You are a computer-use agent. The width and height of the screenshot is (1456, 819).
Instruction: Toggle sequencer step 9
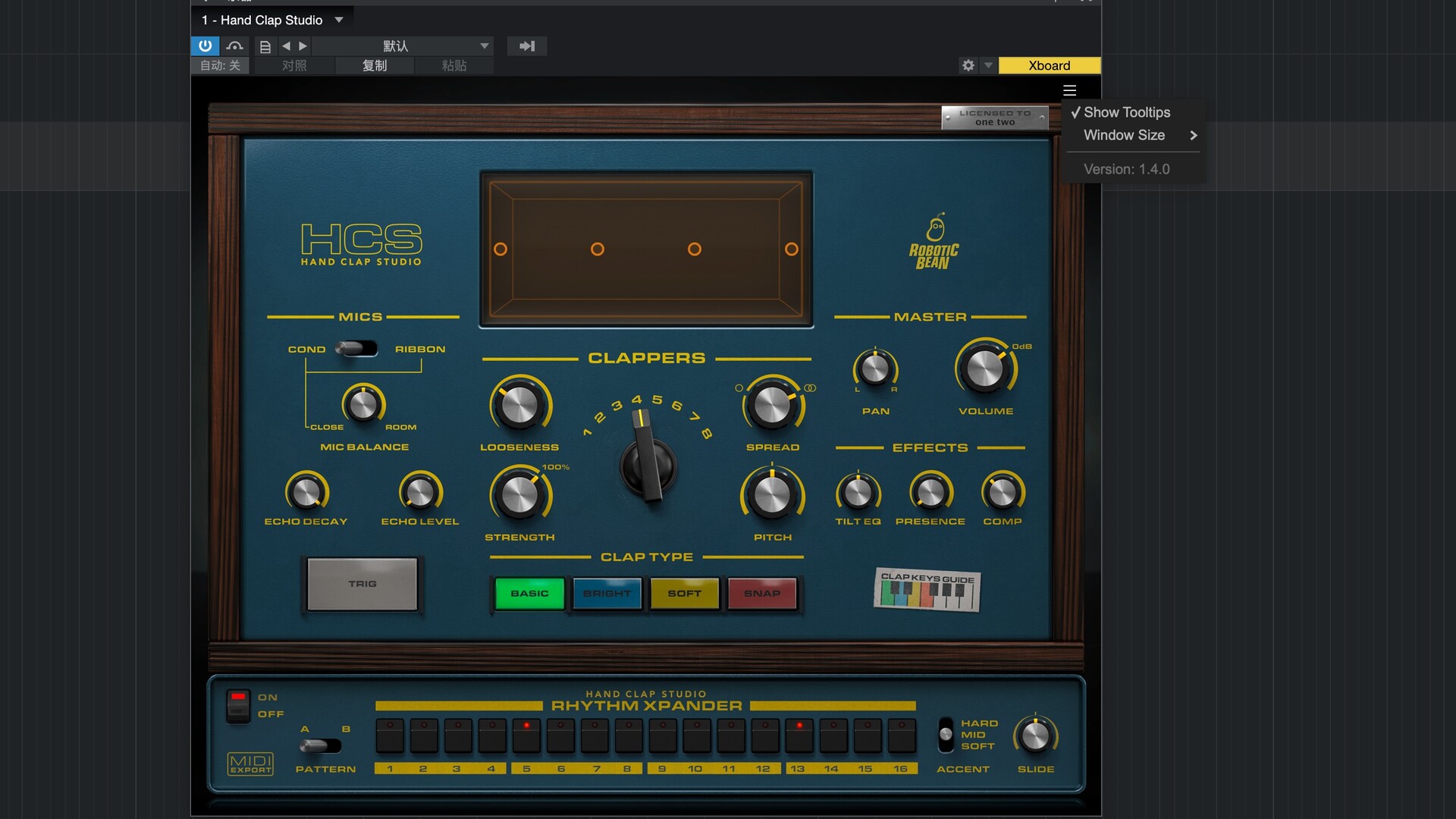tap(663, 736)
